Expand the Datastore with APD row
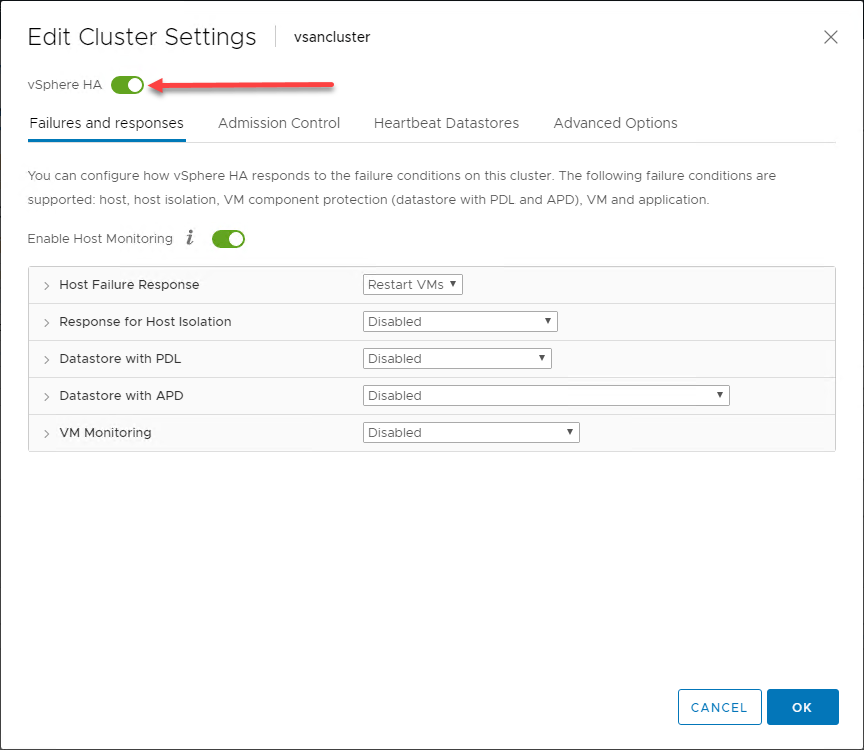This screenshot has height=750, width=864. tap(46, 396)
